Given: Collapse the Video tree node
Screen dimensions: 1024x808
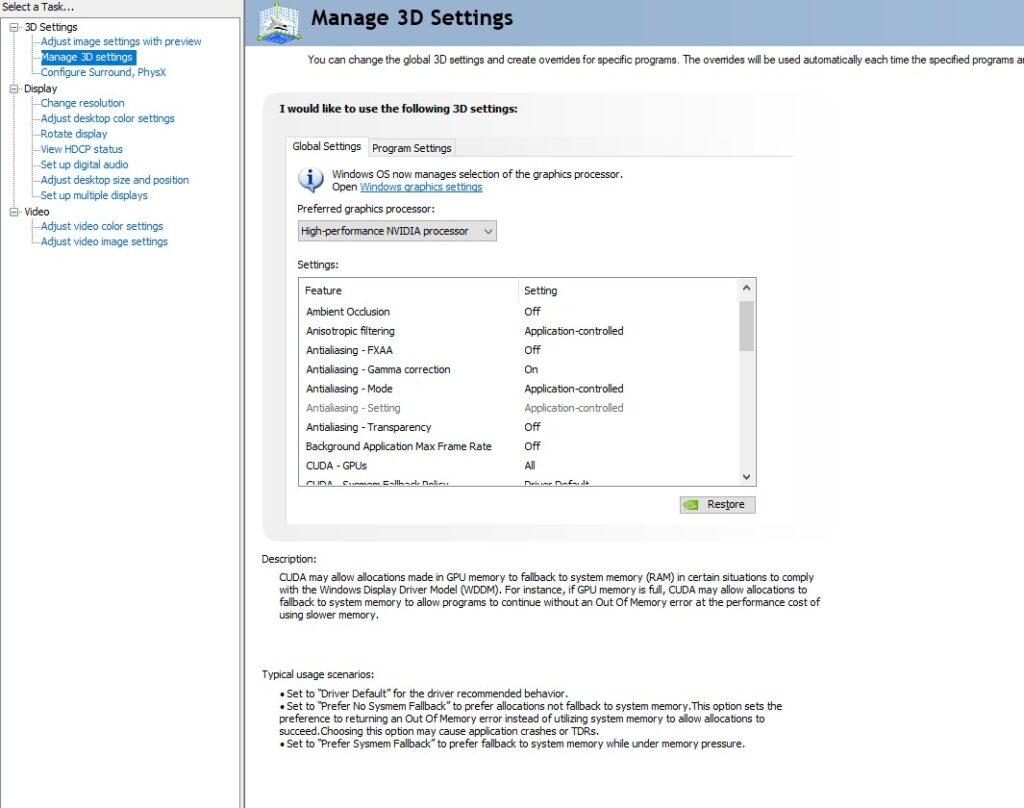Looking at the screenshot, I should (x=14, y=212).
